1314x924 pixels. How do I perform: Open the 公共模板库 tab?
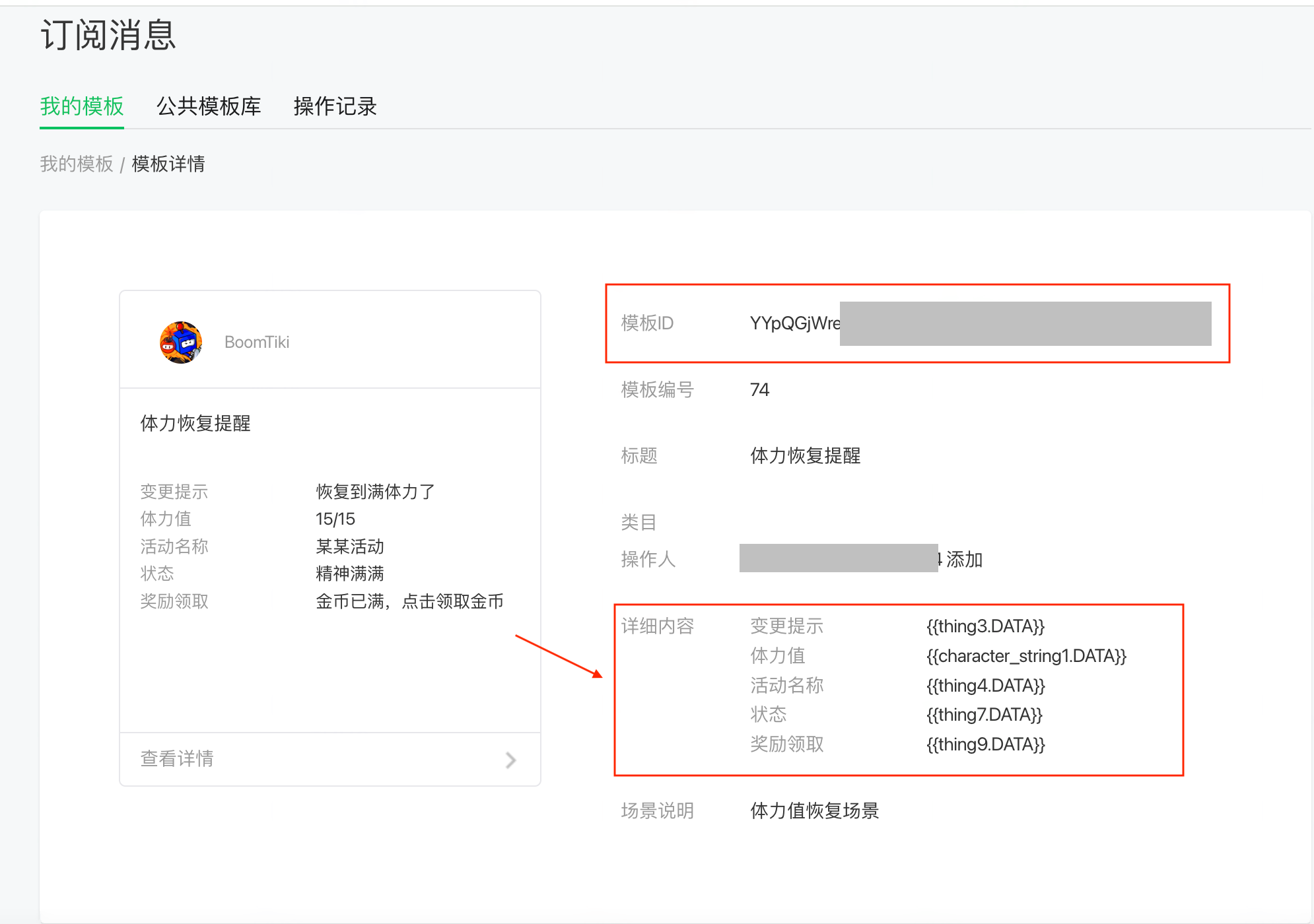pos(209,106)
